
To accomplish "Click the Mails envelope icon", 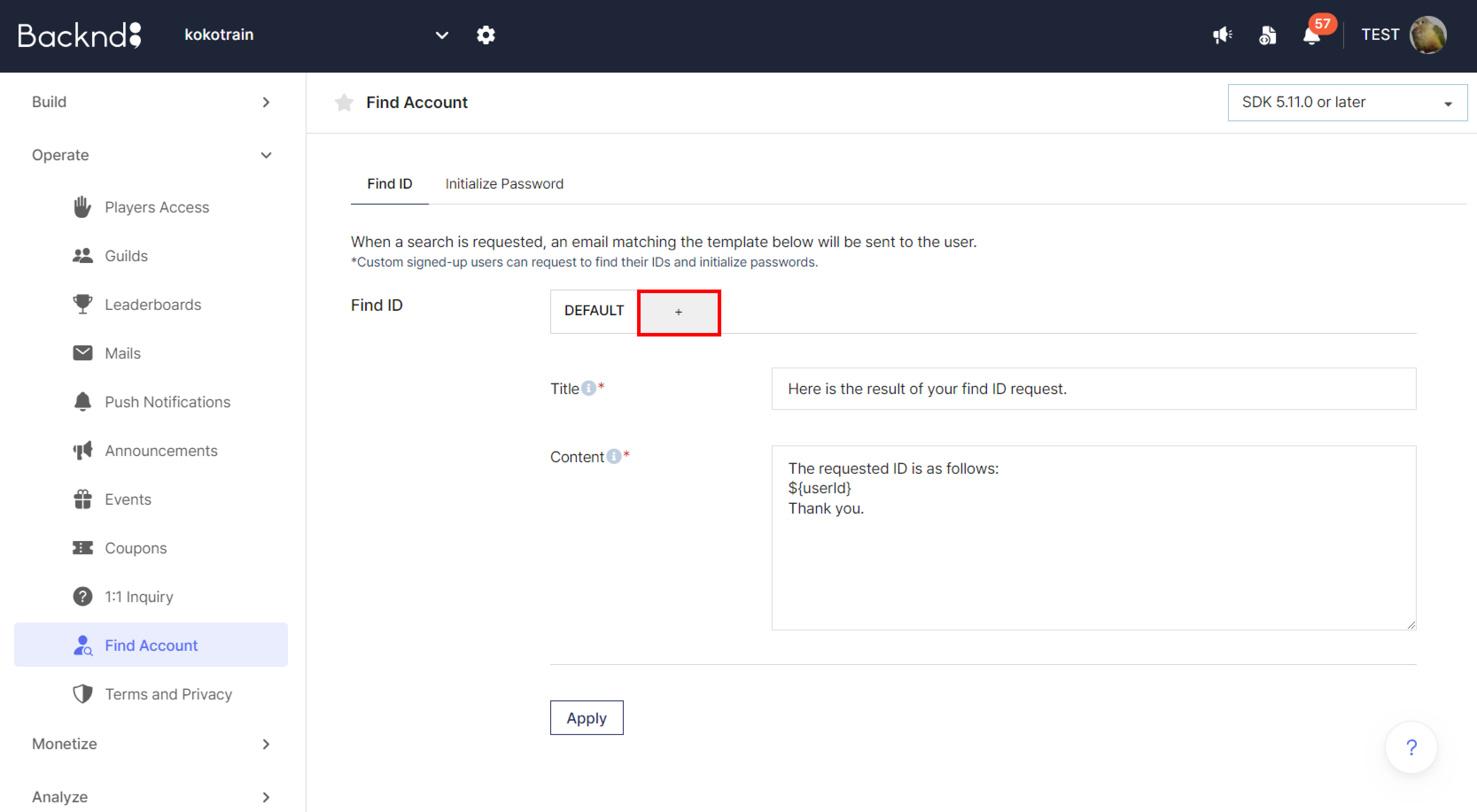I will (x=83, y=353).
